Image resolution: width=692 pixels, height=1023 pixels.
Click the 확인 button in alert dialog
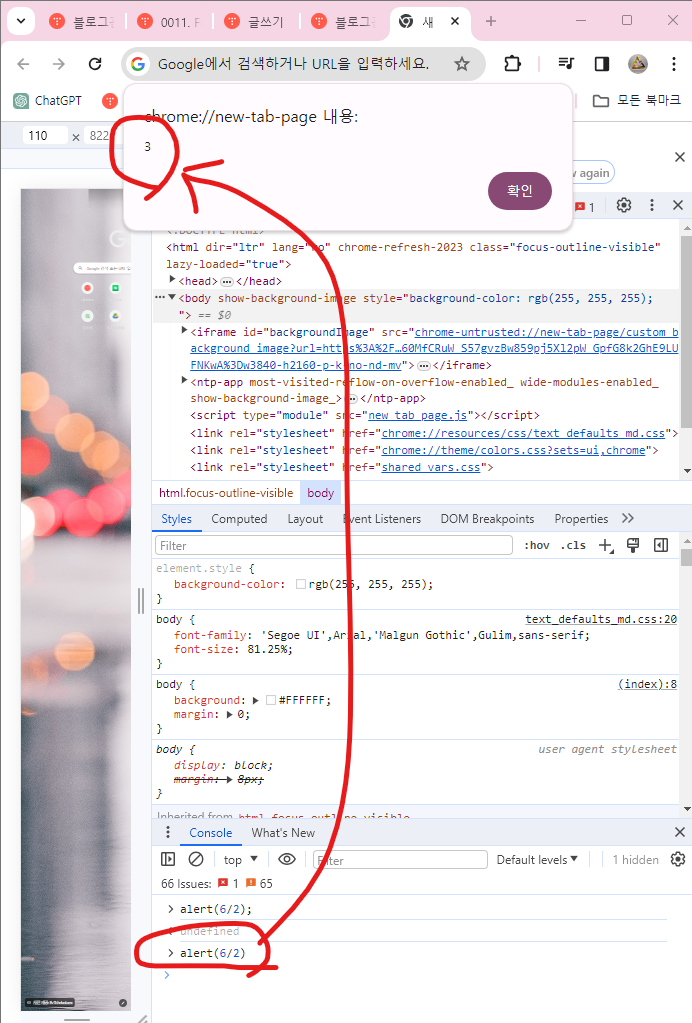point(520,191)
